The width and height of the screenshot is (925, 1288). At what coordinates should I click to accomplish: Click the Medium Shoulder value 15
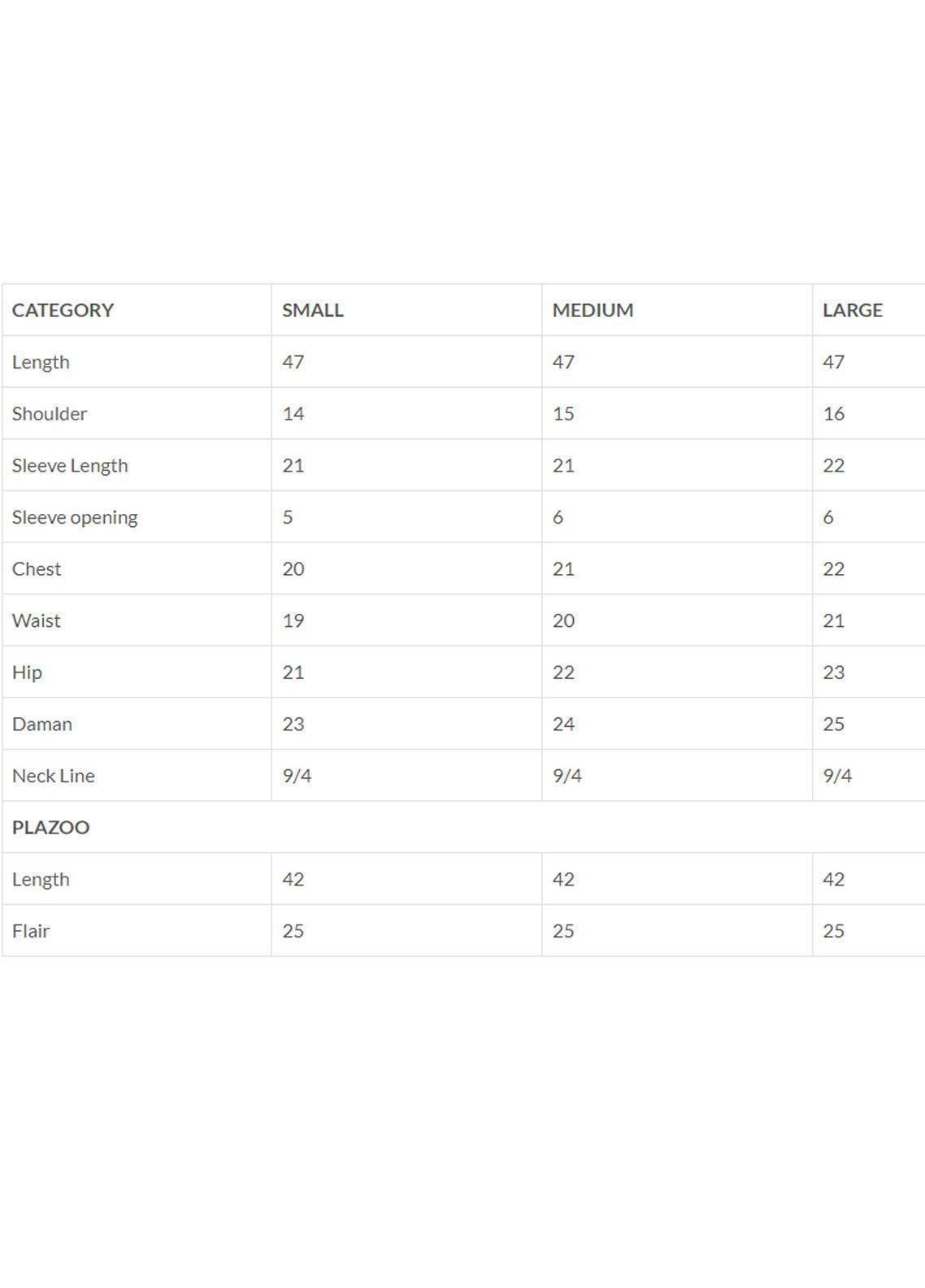tap(563, 414)
